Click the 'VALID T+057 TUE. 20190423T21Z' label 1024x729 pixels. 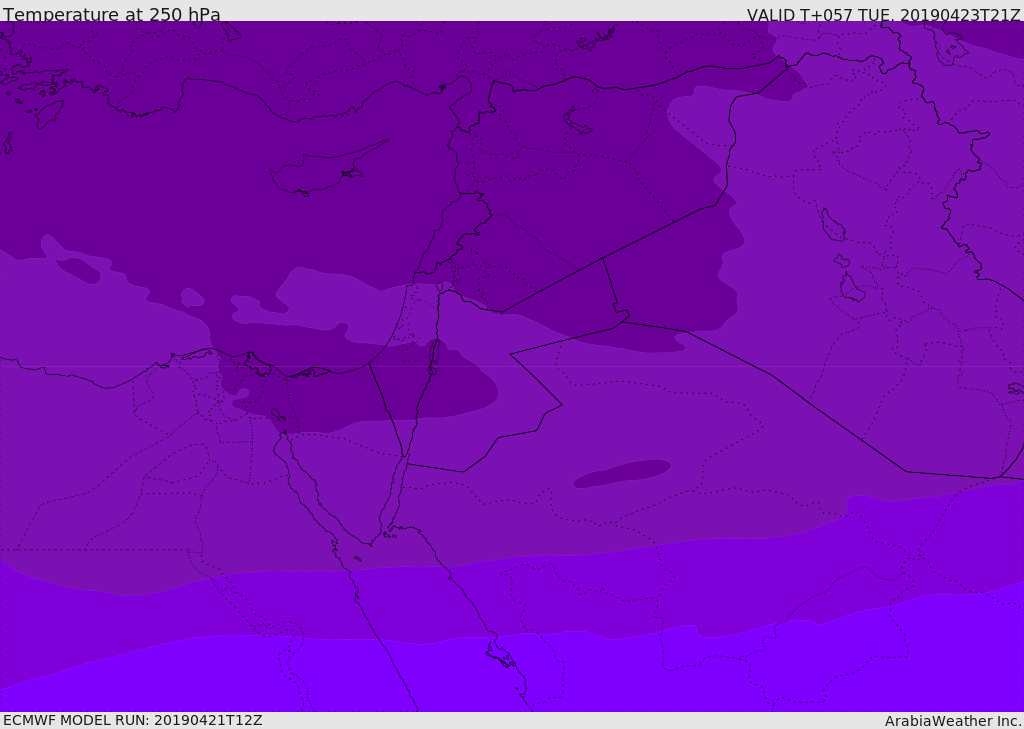[884, 15]
